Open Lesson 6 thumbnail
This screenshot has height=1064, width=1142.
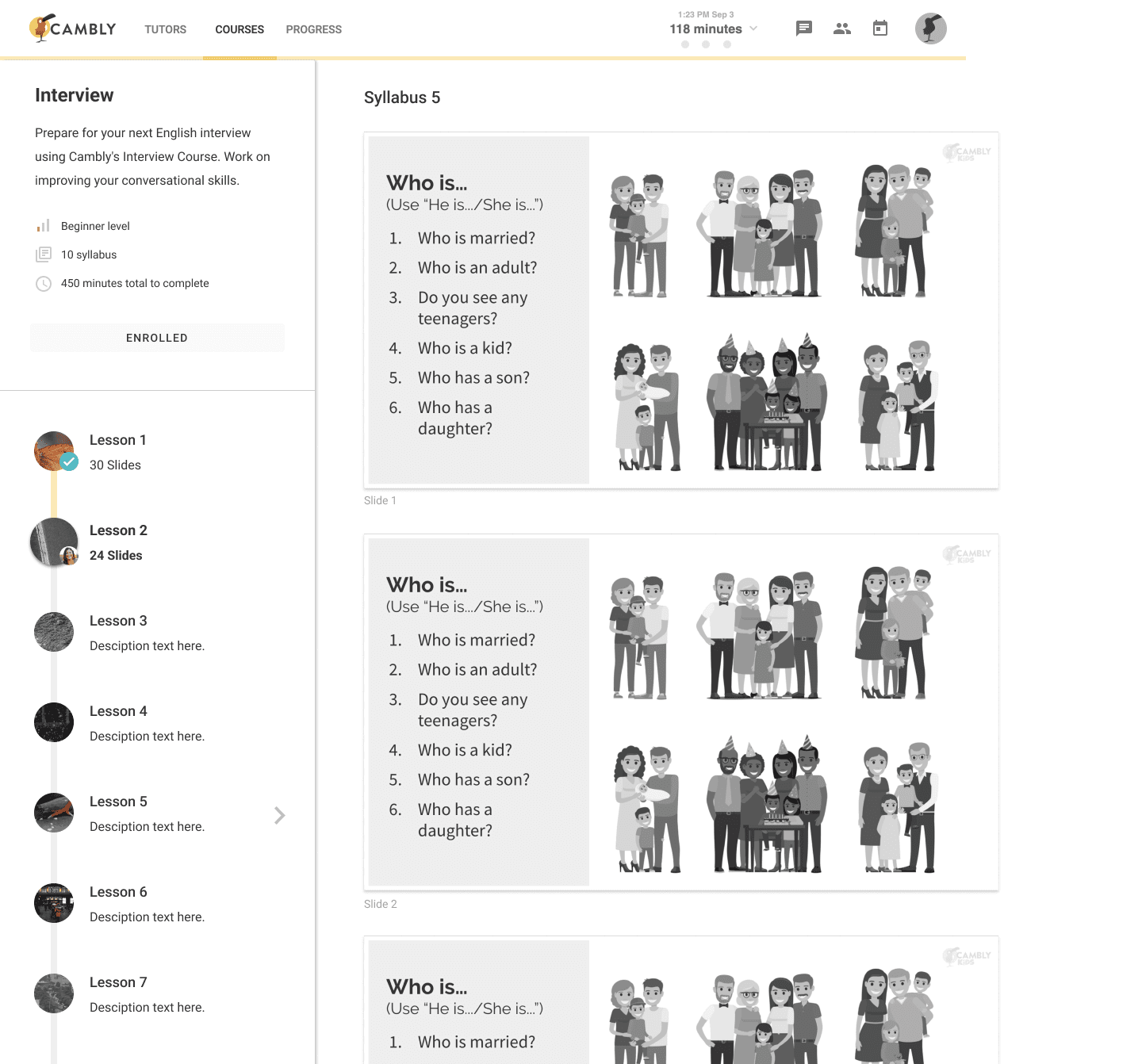pos(54,903)
